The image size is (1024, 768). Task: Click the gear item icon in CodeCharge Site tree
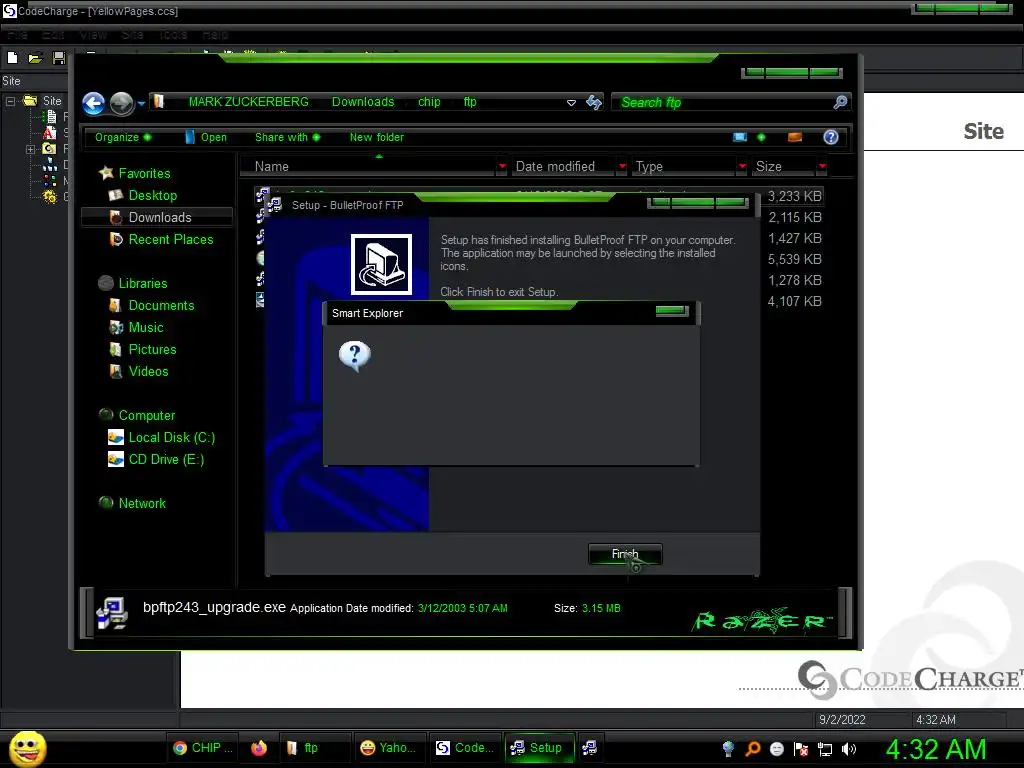pos(50,197)
